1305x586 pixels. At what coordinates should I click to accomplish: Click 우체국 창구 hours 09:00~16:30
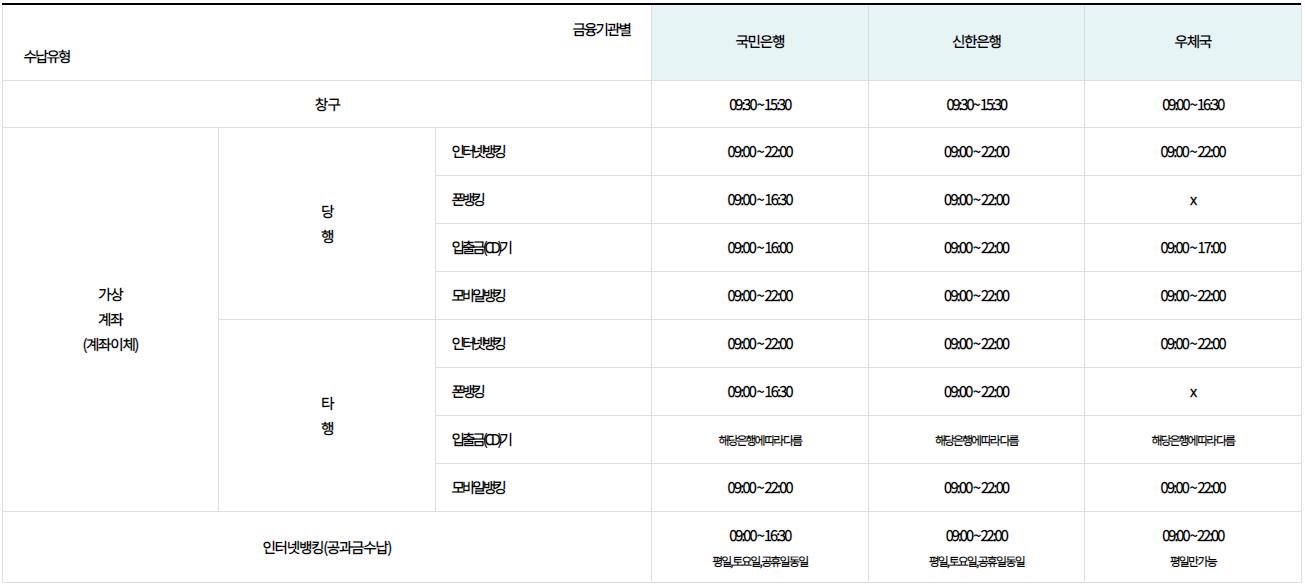(x=1193, y=105)
